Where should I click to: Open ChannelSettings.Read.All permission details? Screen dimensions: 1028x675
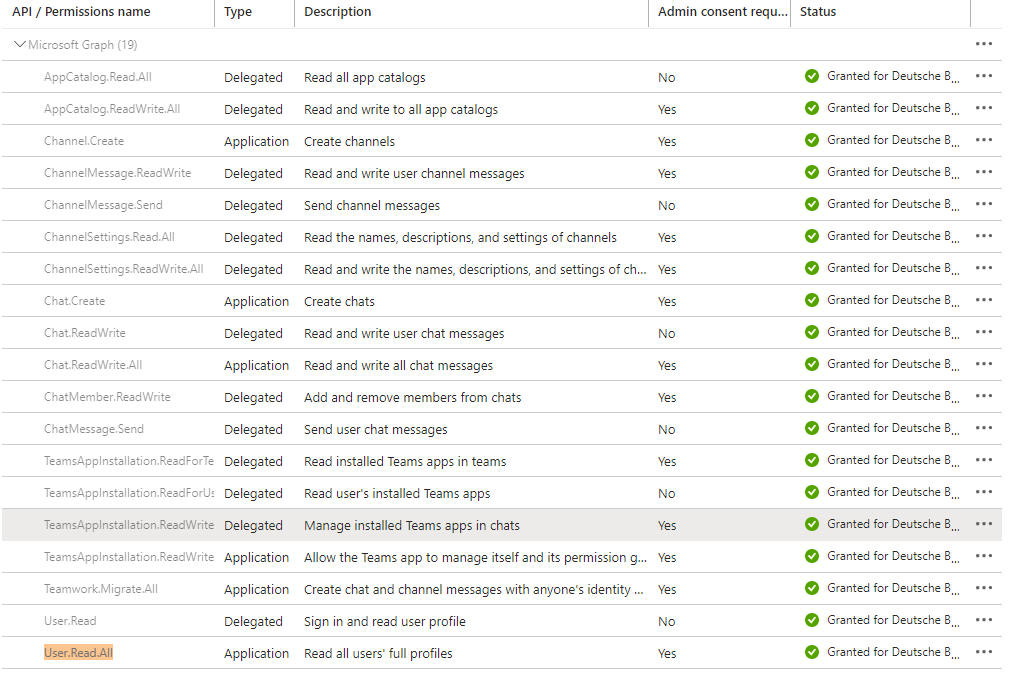(x=109, y=237)
